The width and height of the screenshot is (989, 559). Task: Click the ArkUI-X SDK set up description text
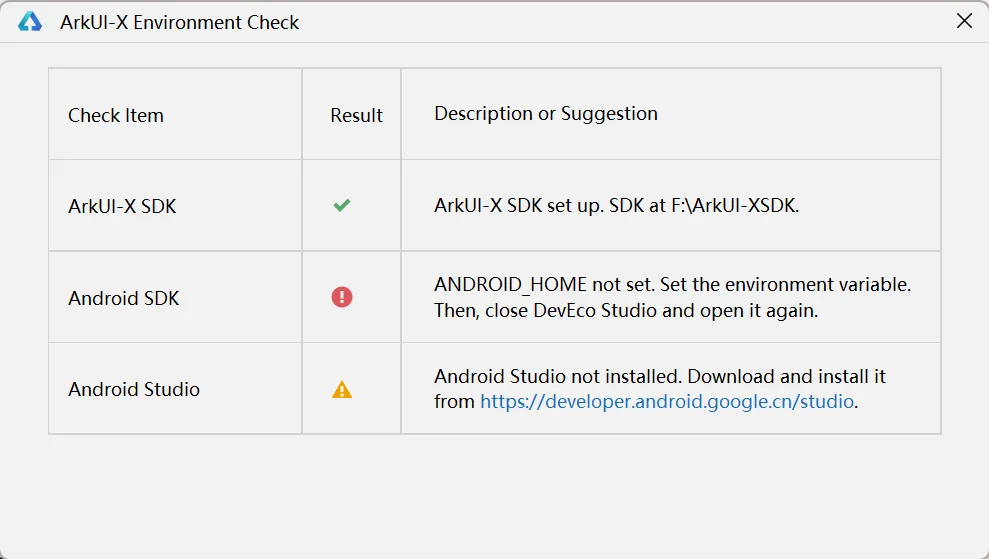(x=616, y=205)
